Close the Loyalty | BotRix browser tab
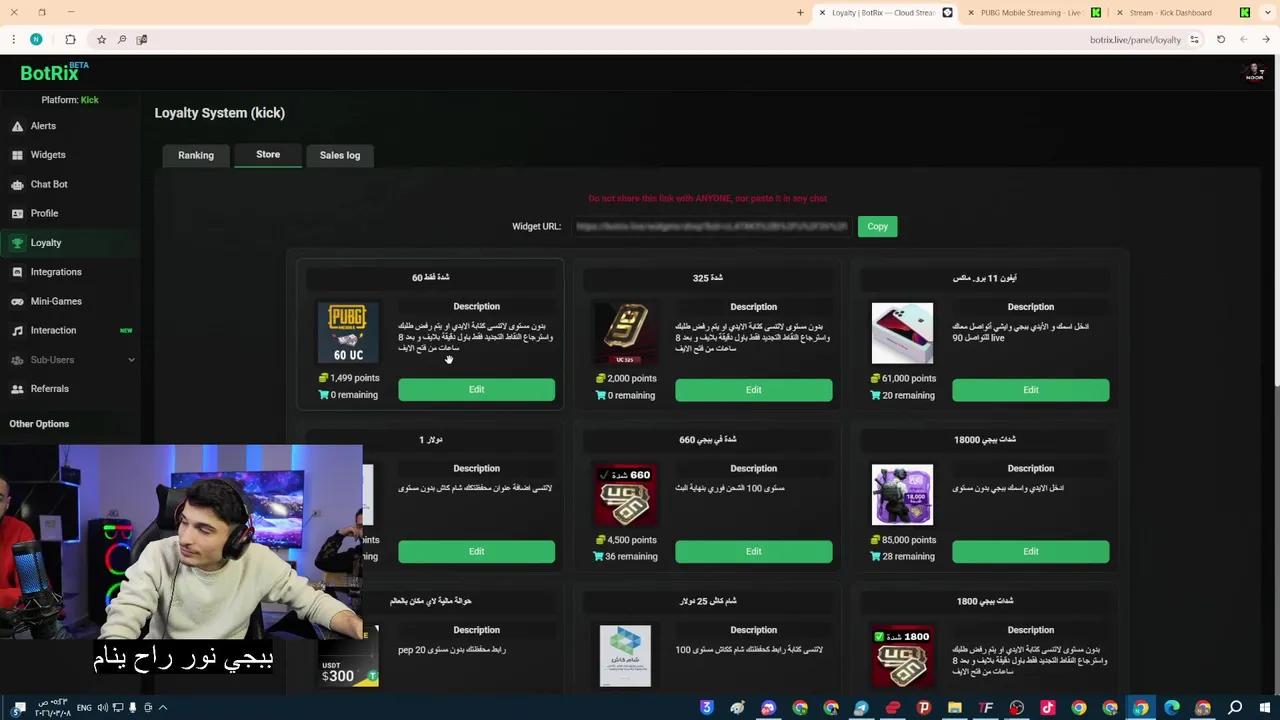Image resolution: width=1280 pixels, height=720 pixels. pyautogui.click(x=822, y=13)
